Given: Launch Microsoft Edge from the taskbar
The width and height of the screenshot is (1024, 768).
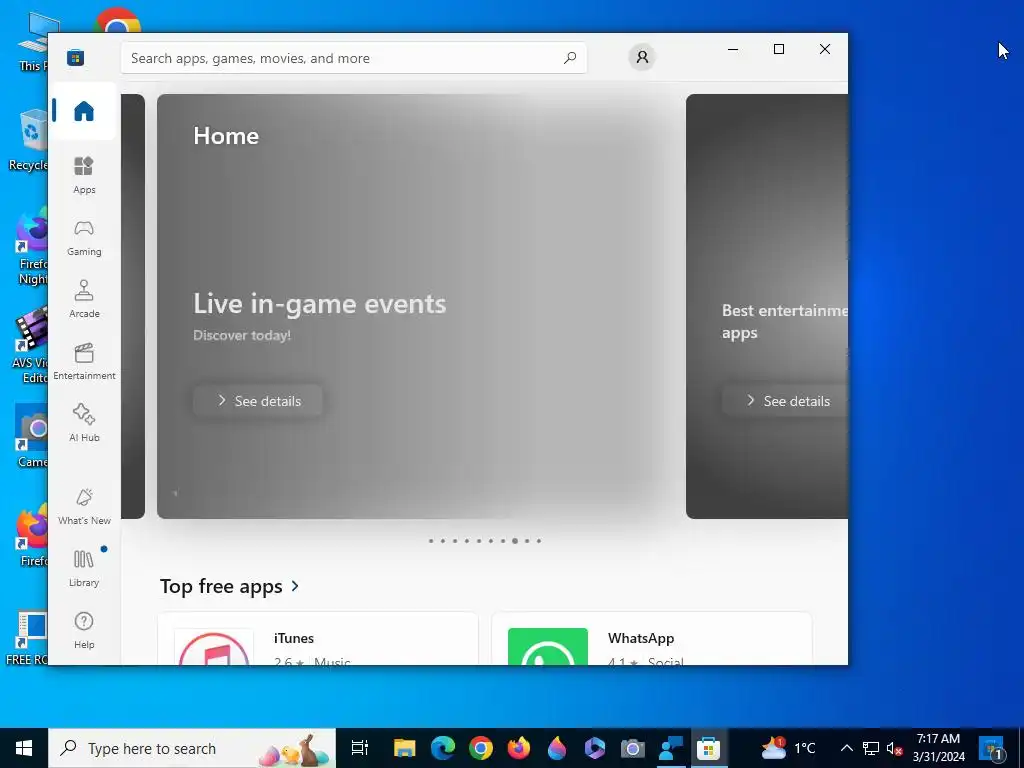Looking at the screenshot, I should pyautogui.click(x=443, y=748).
